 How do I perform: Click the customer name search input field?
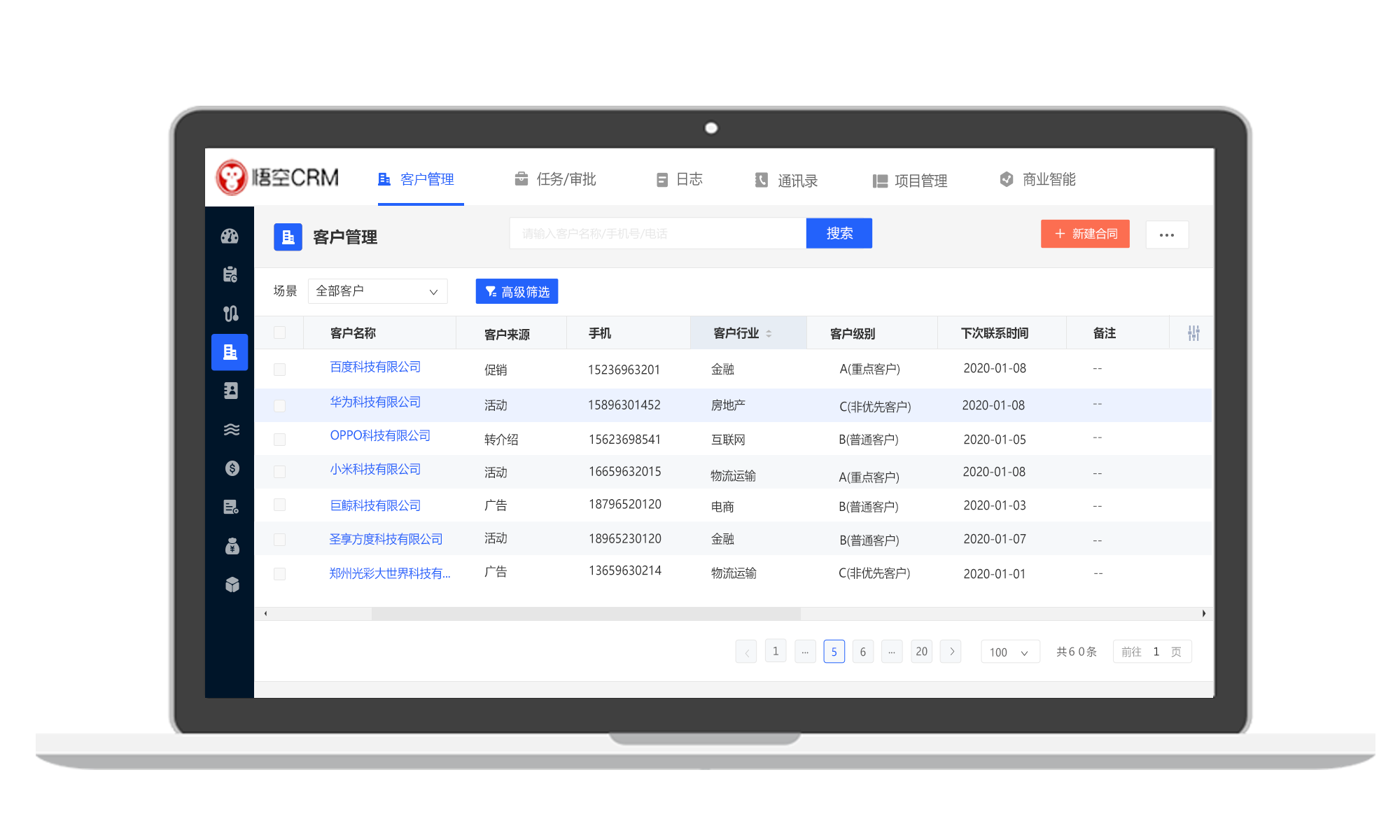657,234
